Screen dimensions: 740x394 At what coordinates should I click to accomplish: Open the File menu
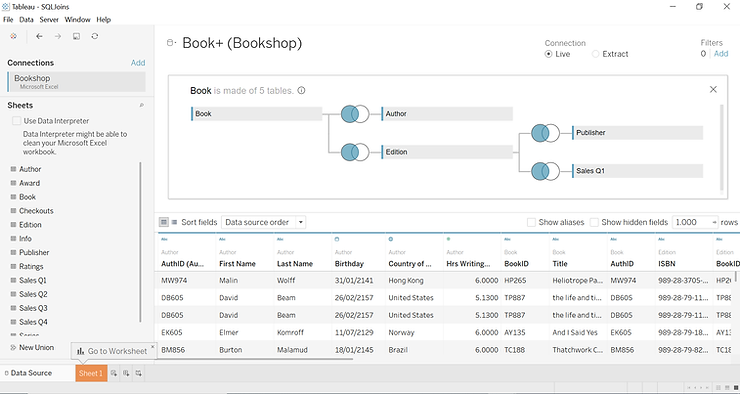(8, 20)
